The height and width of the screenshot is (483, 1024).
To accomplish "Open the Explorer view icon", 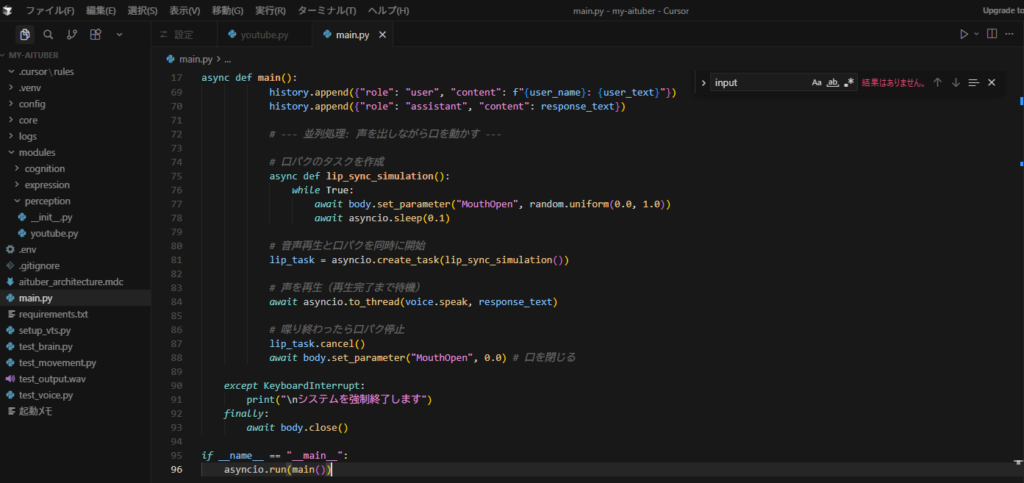I will click(25, 34).
